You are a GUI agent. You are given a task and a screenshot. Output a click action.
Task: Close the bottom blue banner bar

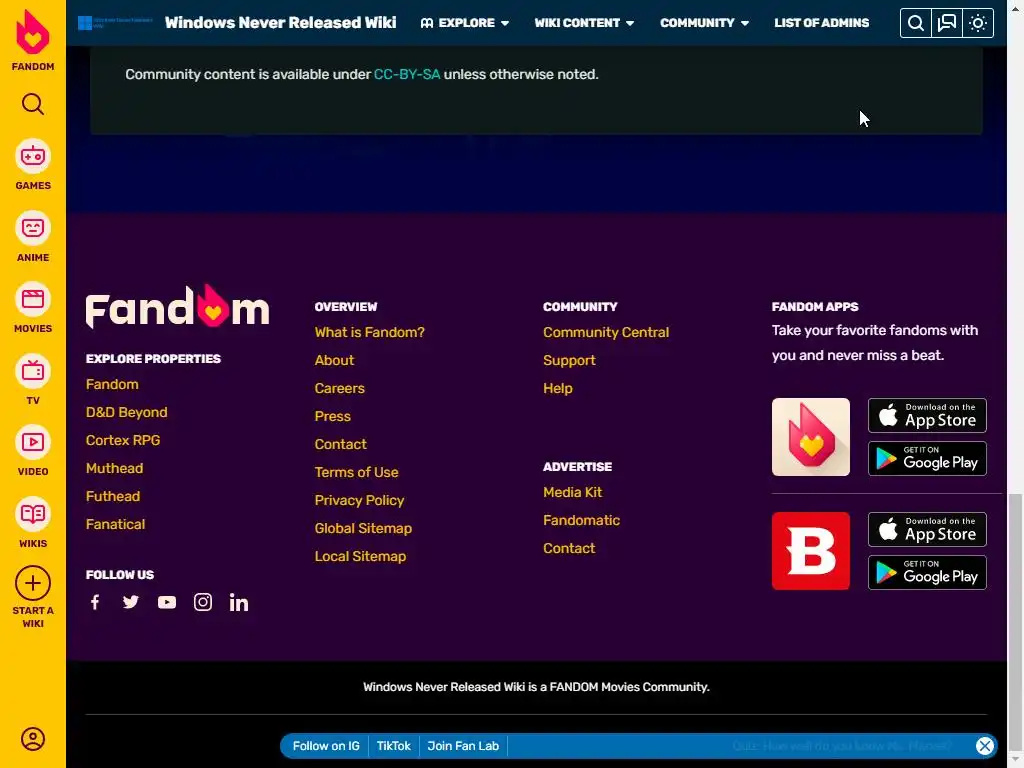click(x=985, y=746)
